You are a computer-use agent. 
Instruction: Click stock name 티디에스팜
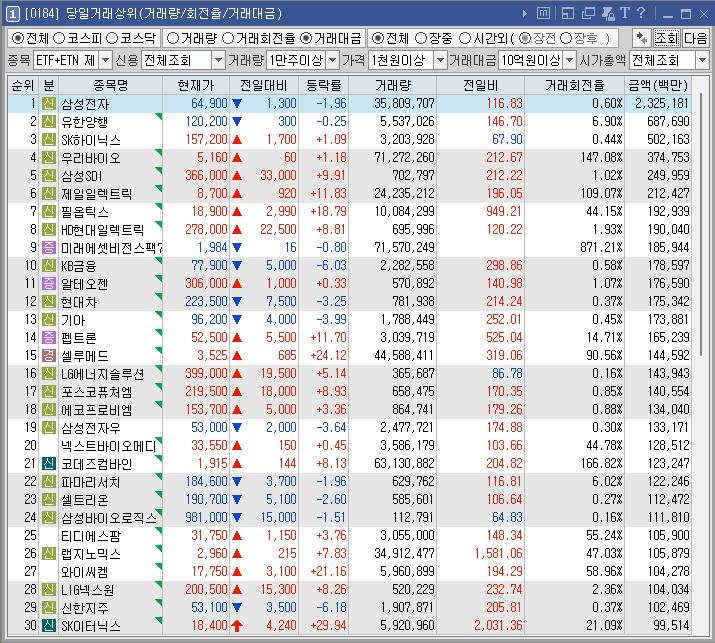(91, 536)
